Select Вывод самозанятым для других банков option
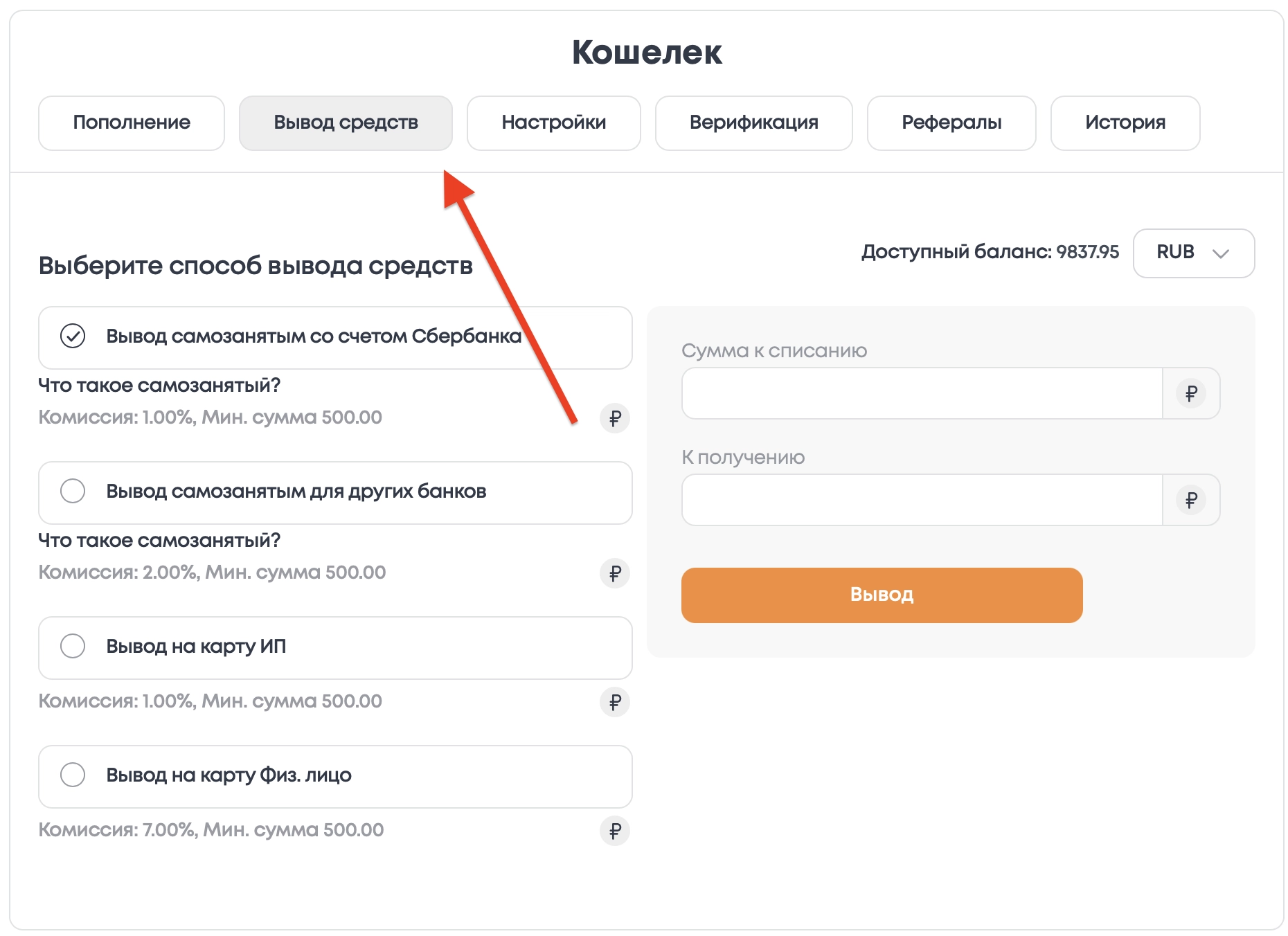This screenshot has height=936, width=1288. tap(73, 492)
